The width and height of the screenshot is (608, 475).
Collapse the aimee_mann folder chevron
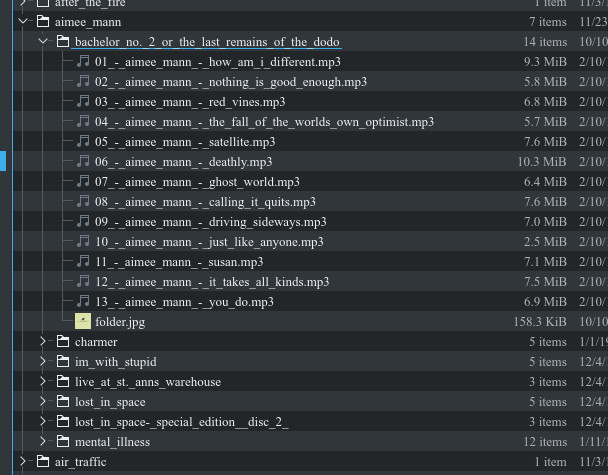pos(23,21)
